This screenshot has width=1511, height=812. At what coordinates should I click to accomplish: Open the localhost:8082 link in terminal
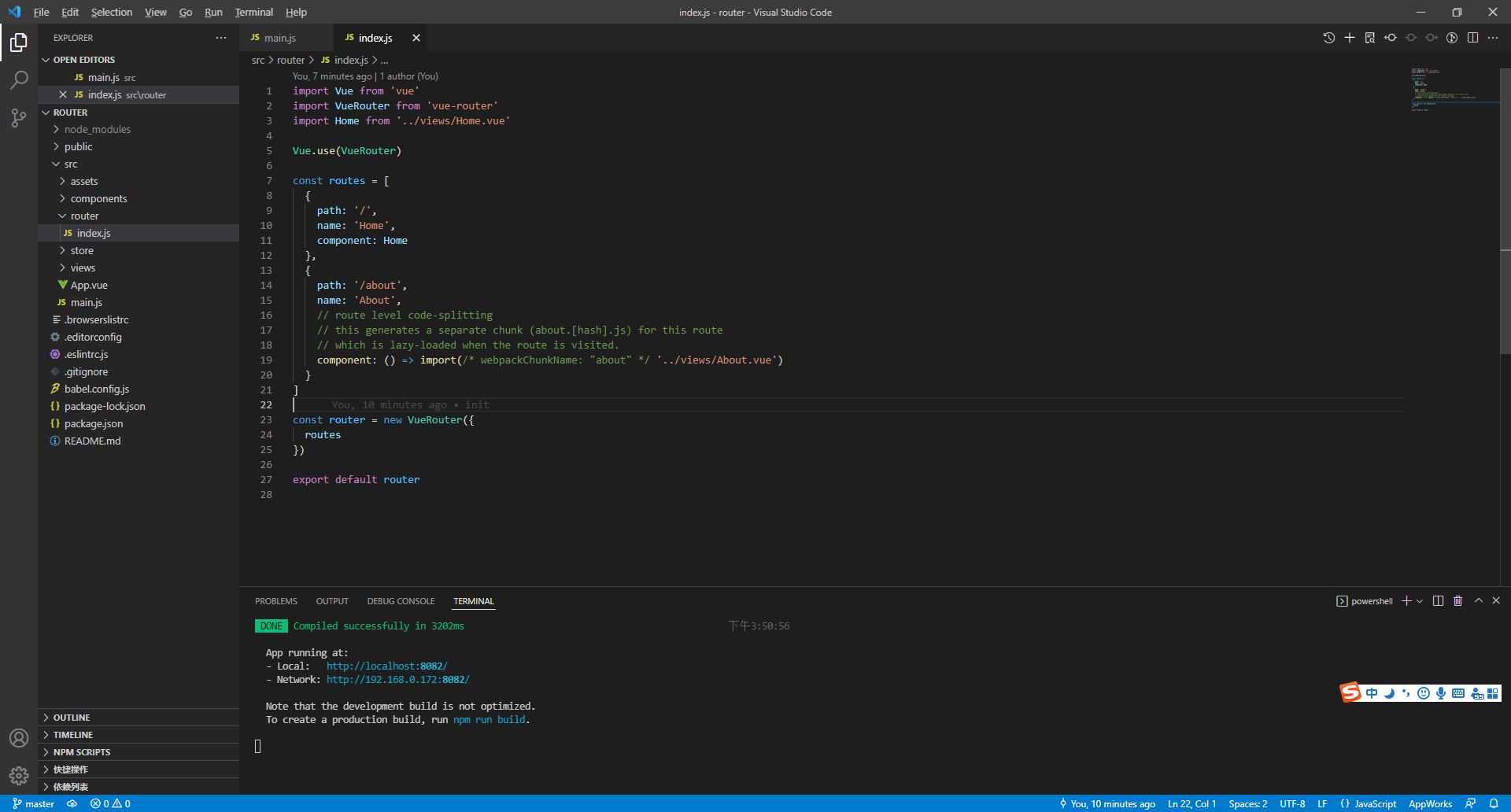386,666
